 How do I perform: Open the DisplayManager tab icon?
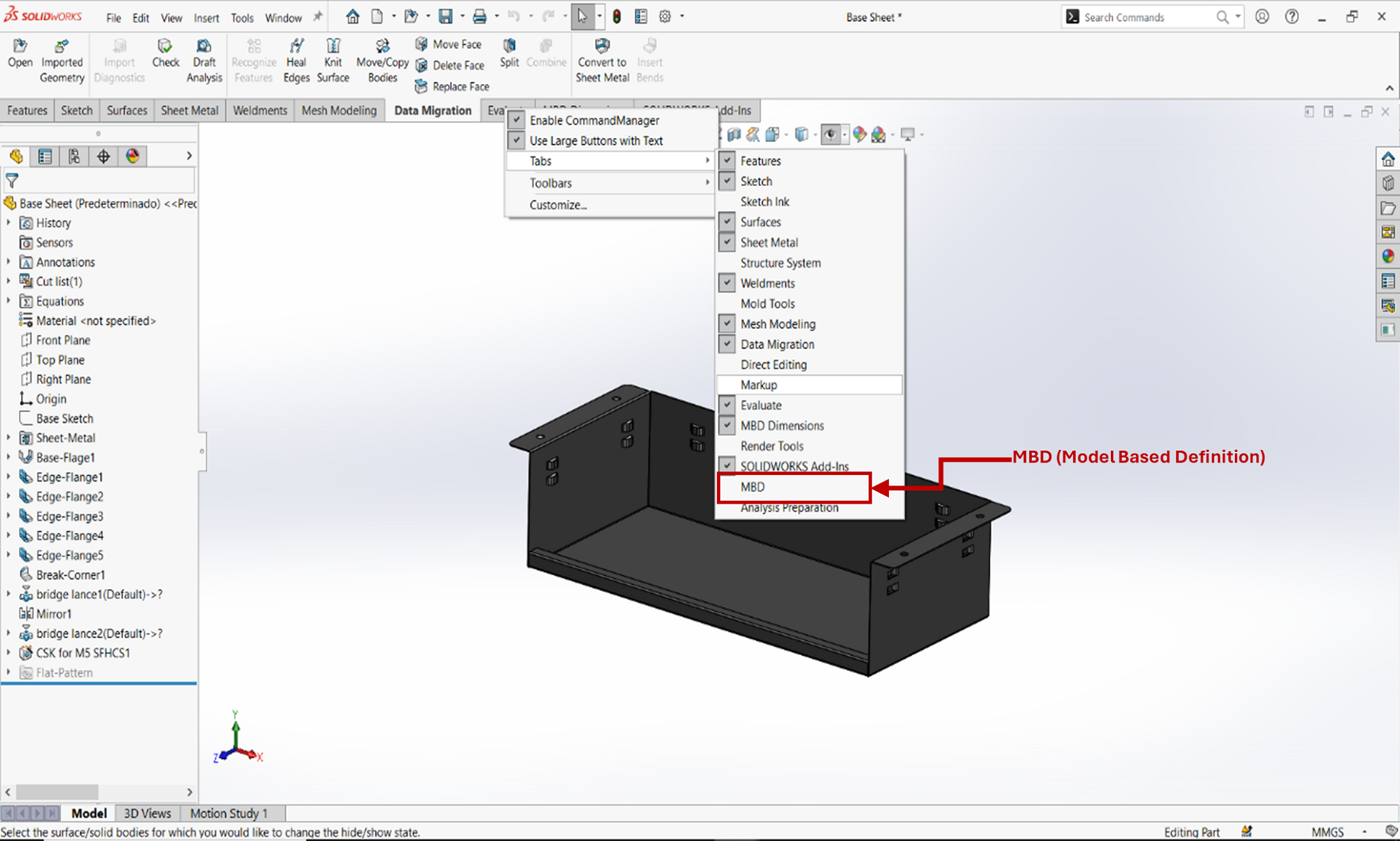pos(132,156)
